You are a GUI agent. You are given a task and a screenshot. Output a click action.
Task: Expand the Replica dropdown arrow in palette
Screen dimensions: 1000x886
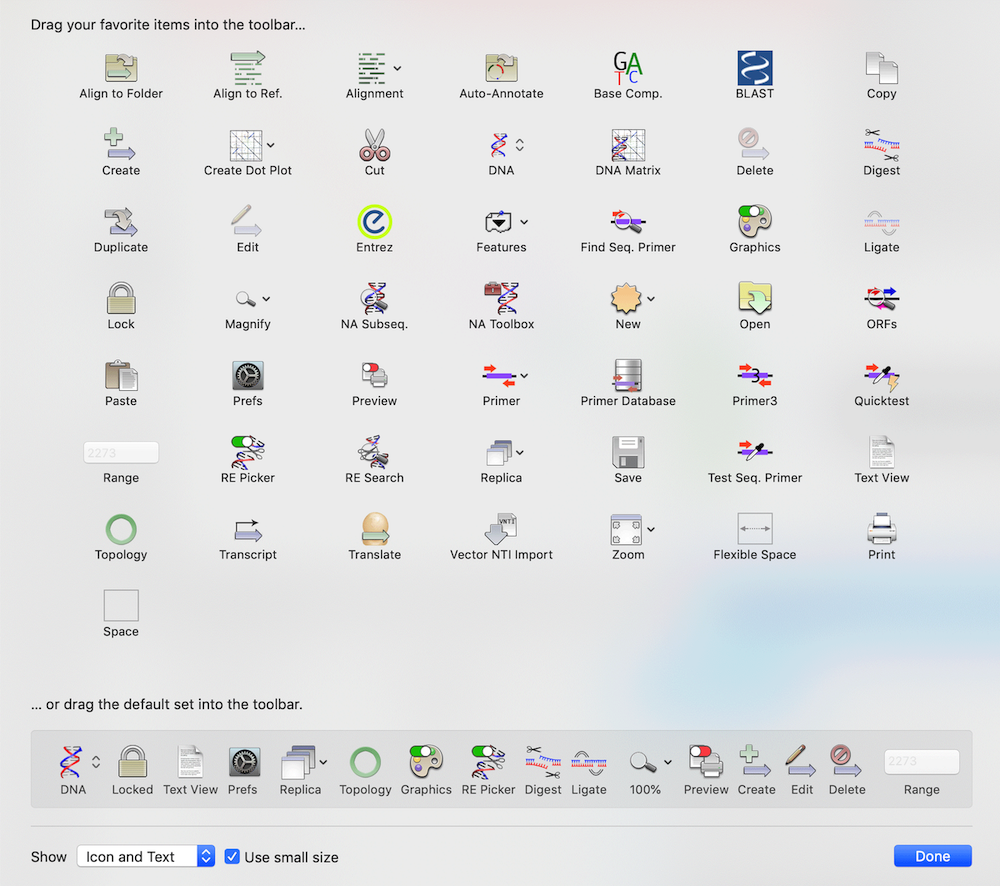[x=520, y=452]
